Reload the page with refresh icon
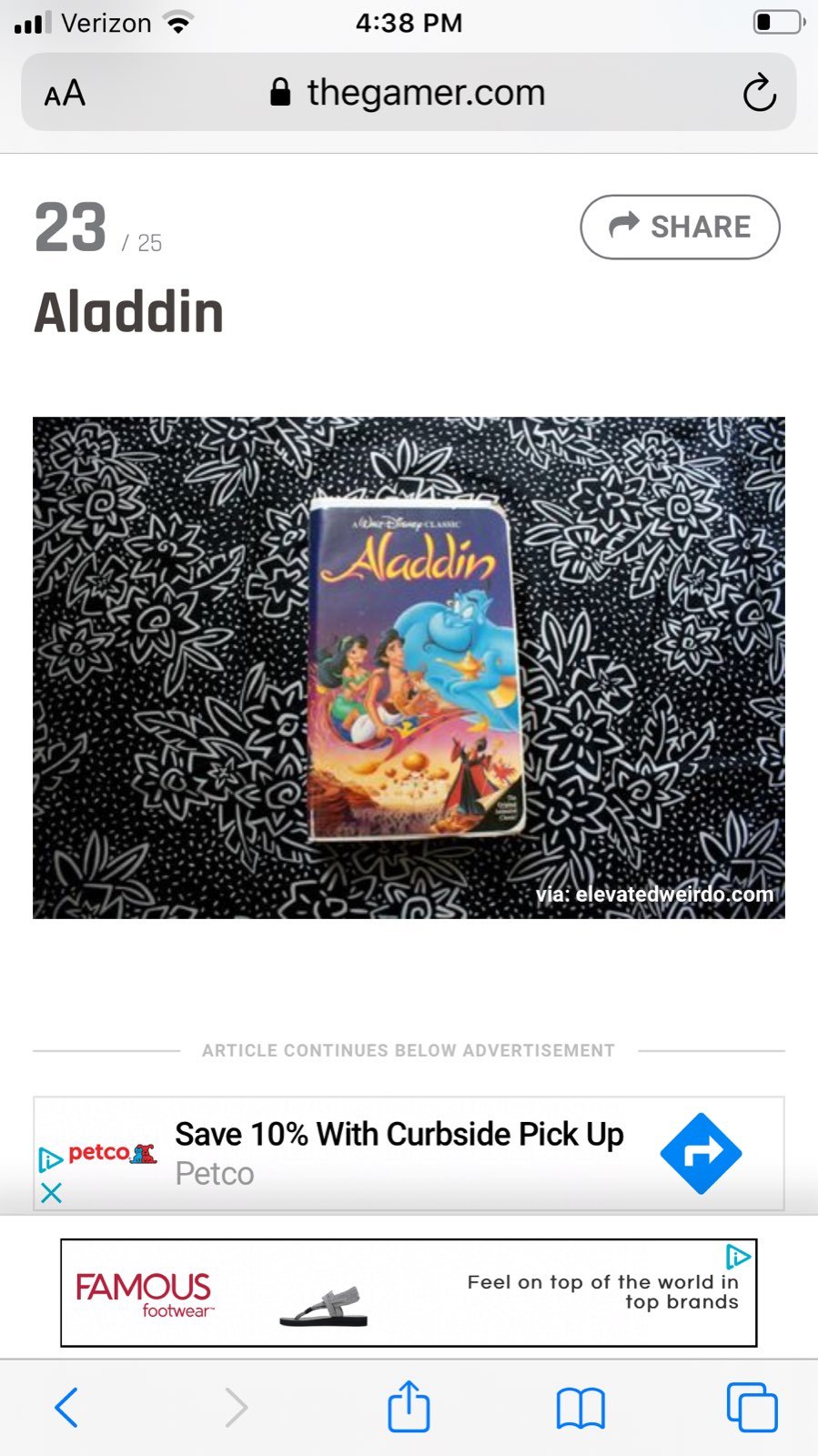The height and width of the screenshot is (1456, 818). tap(759, 93)
